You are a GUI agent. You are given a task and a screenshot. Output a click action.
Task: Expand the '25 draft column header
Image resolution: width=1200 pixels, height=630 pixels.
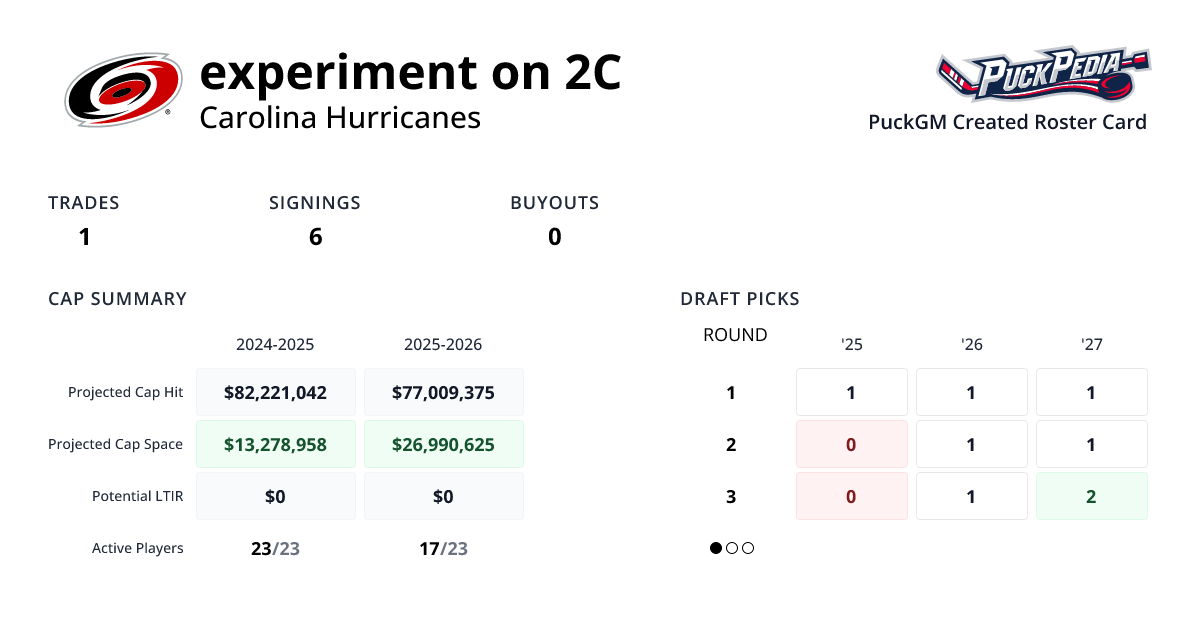851,344
